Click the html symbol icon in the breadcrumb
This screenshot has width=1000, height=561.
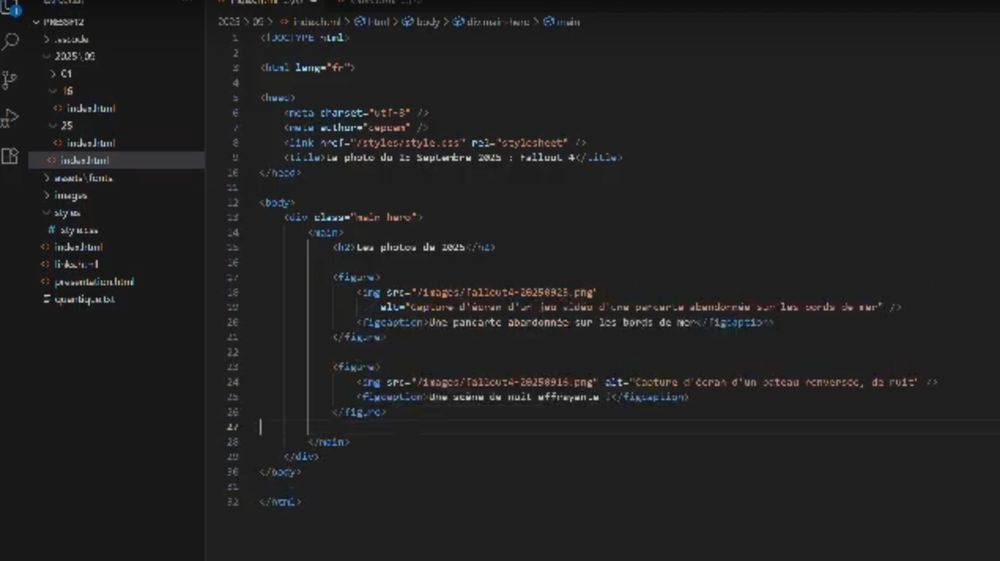click(360, 22)
